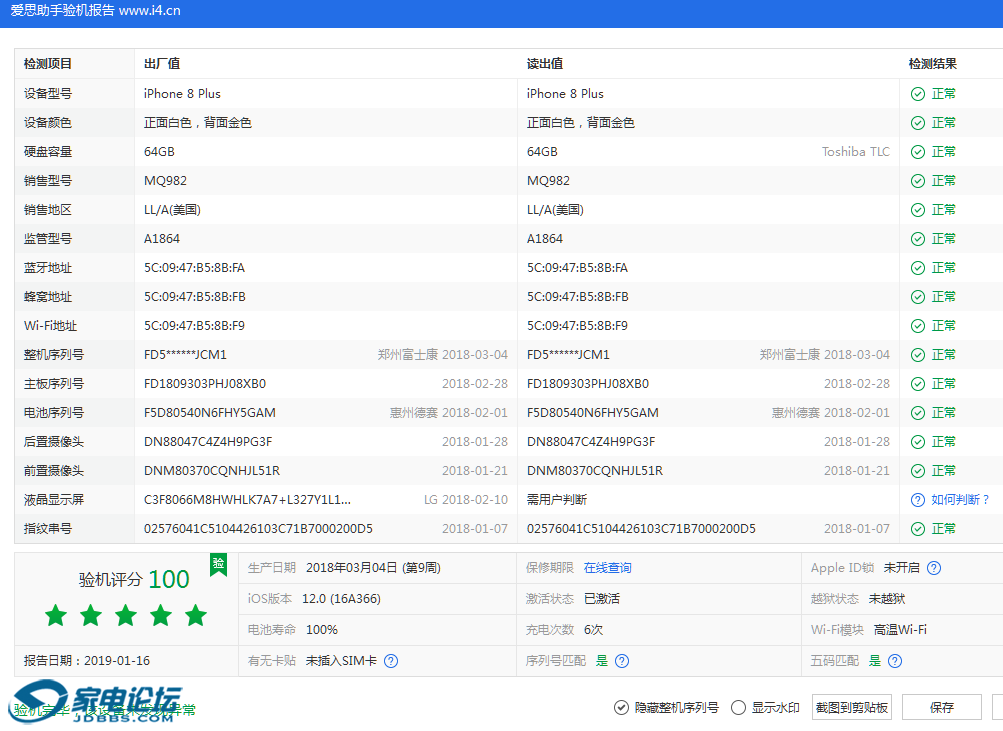Select factory value A1864 cell
Image resolution: width=1003 pixels, height=731 pixels.
162,239
